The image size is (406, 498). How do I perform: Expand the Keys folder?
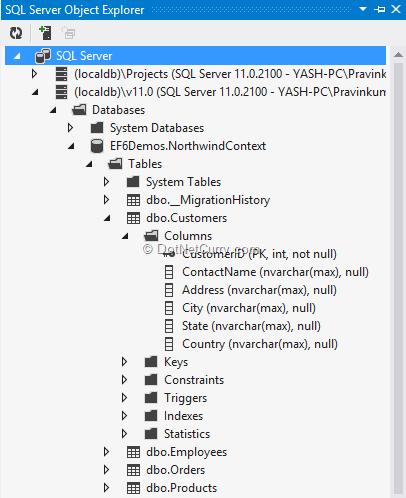point(124,362)
